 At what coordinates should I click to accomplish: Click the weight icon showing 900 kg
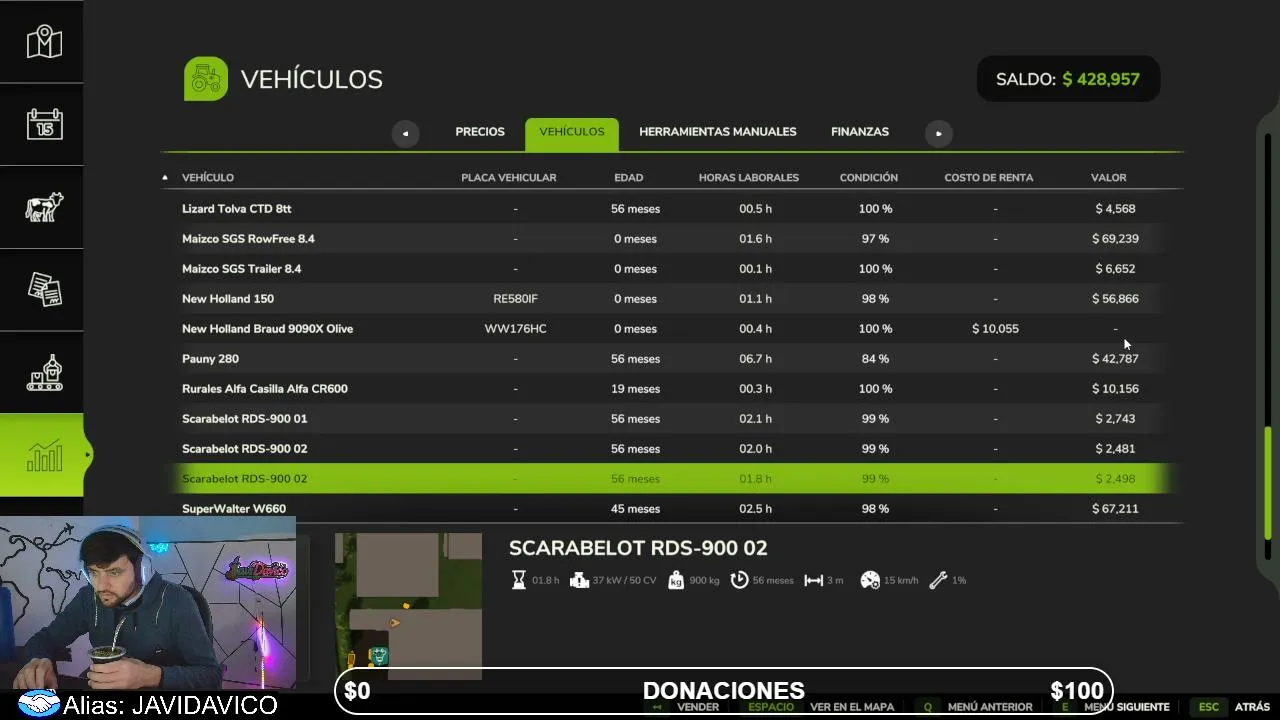676,580
